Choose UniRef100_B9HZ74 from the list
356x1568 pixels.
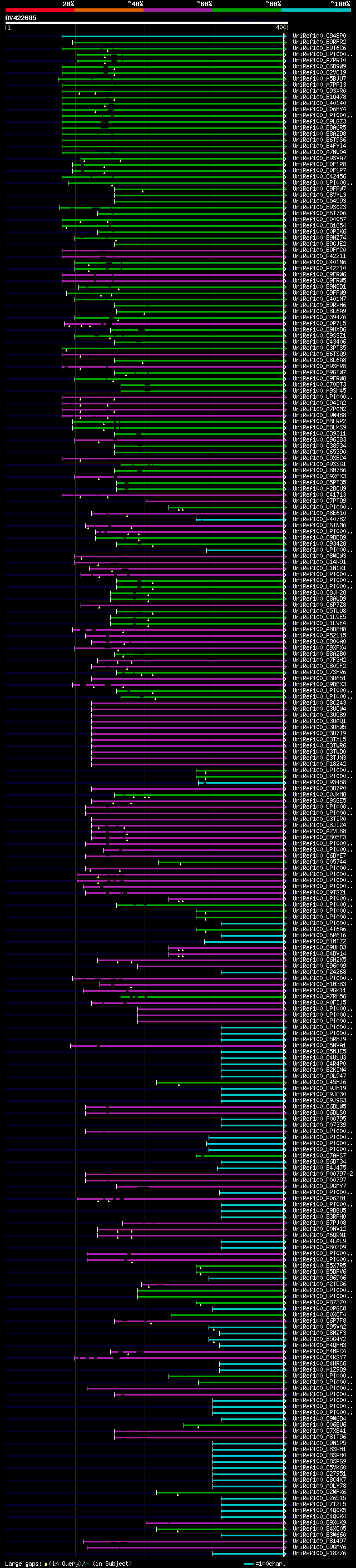pos(319,238)
